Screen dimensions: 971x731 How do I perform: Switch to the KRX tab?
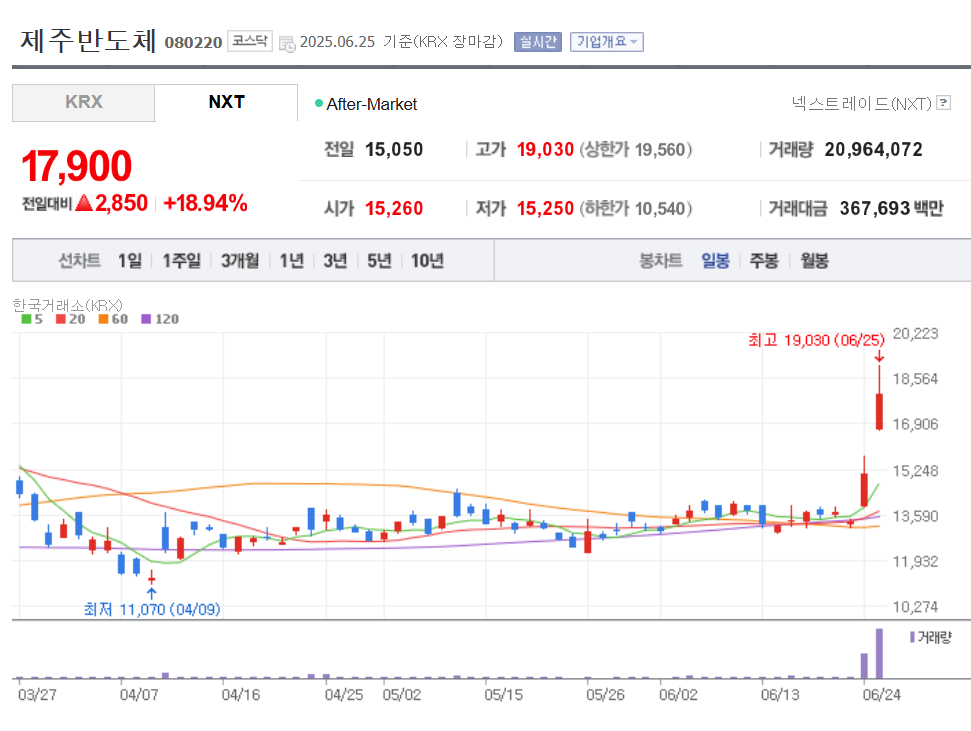pyautogui.click(x=84, y=102)
